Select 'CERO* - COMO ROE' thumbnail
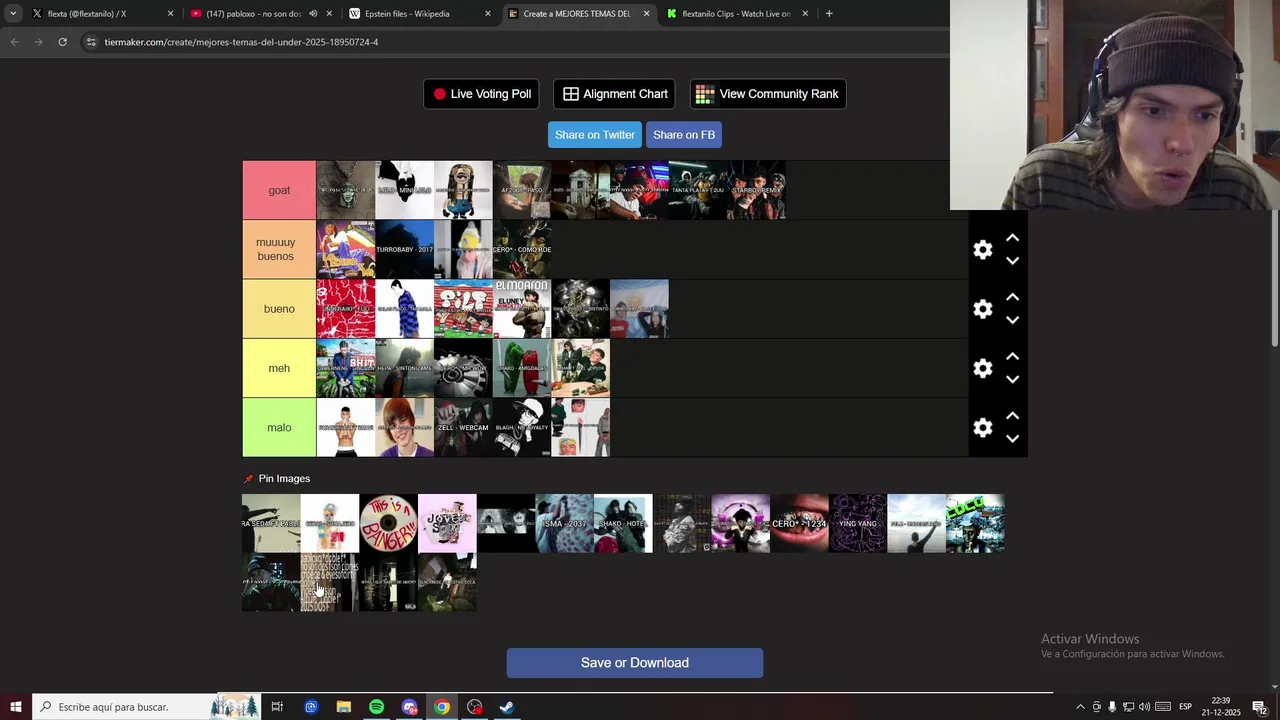This screenshot has width=1280, height=720. (x=522, y=250)
